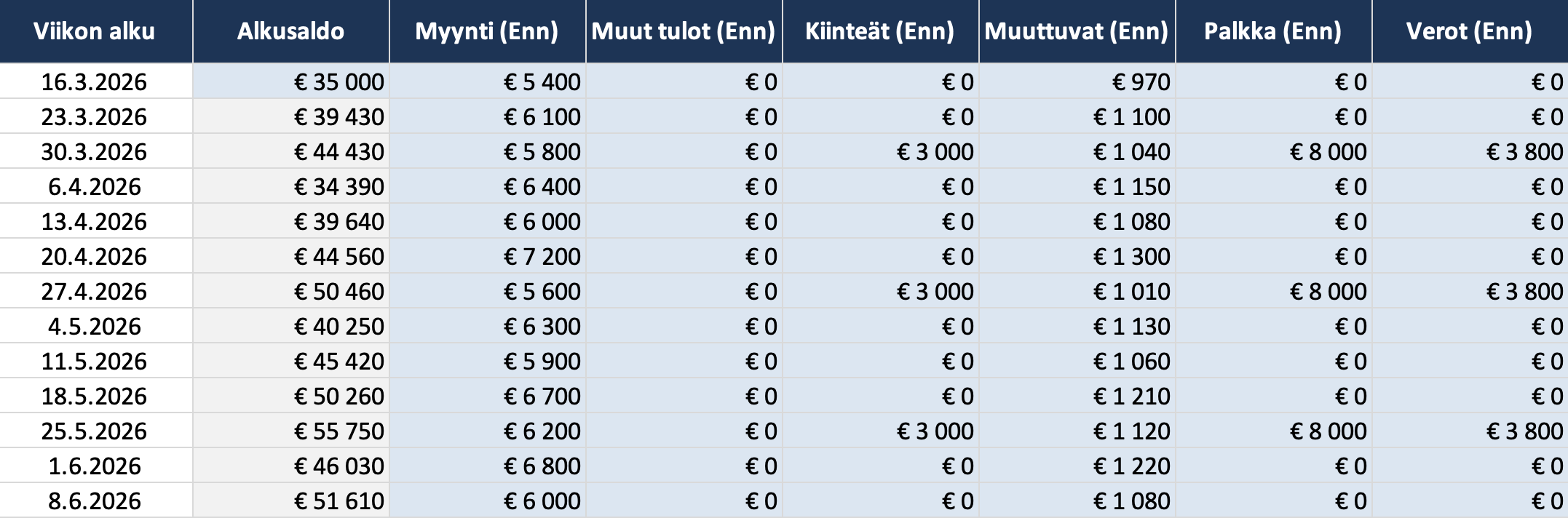Screen dimensions: 1568x518
Task: Select the "Muuttuvat (Enn)" header cell
Action: [1077, 31]
